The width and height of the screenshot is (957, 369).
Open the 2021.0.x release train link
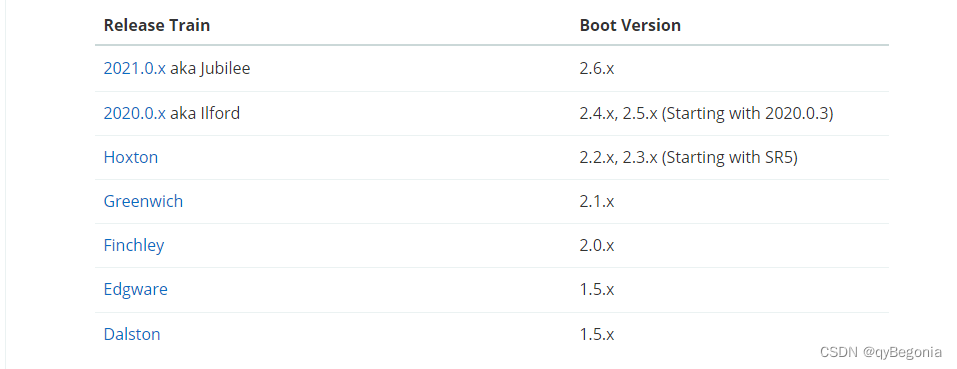point(134,68)
